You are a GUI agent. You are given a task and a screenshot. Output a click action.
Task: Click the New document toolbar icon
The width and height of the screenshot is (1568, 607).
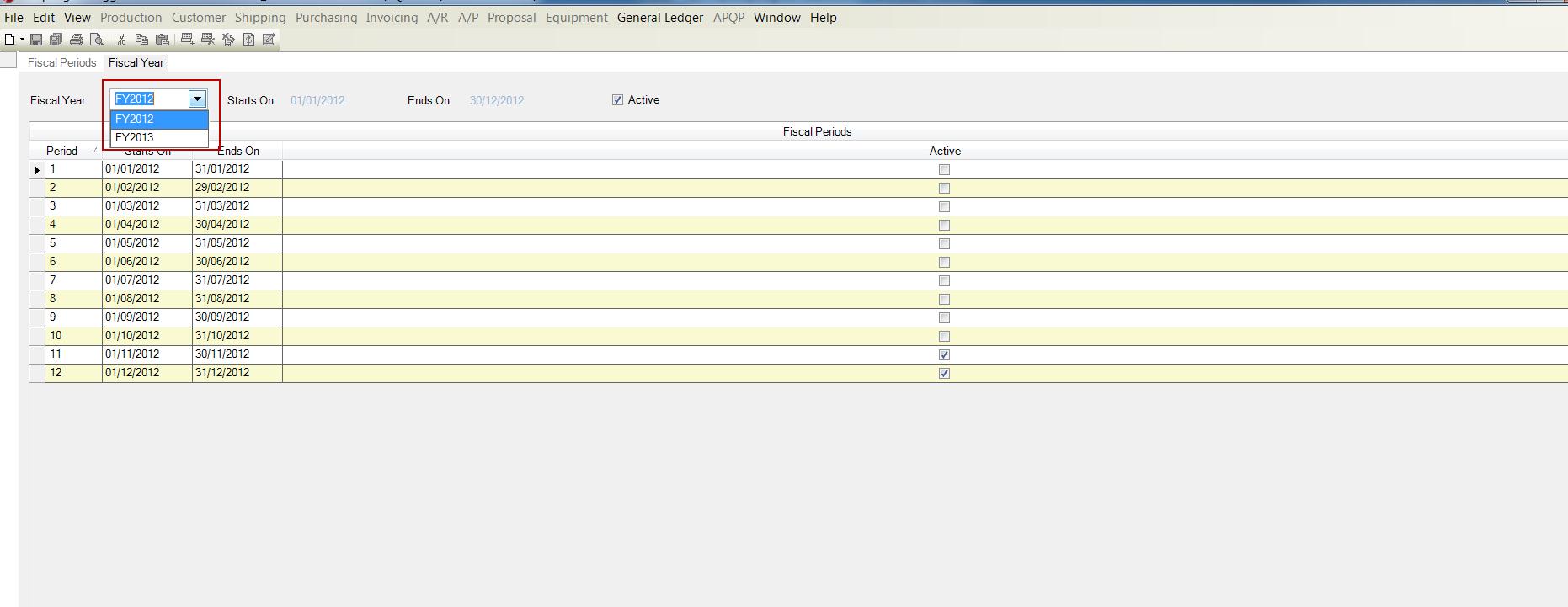[9, 40]
